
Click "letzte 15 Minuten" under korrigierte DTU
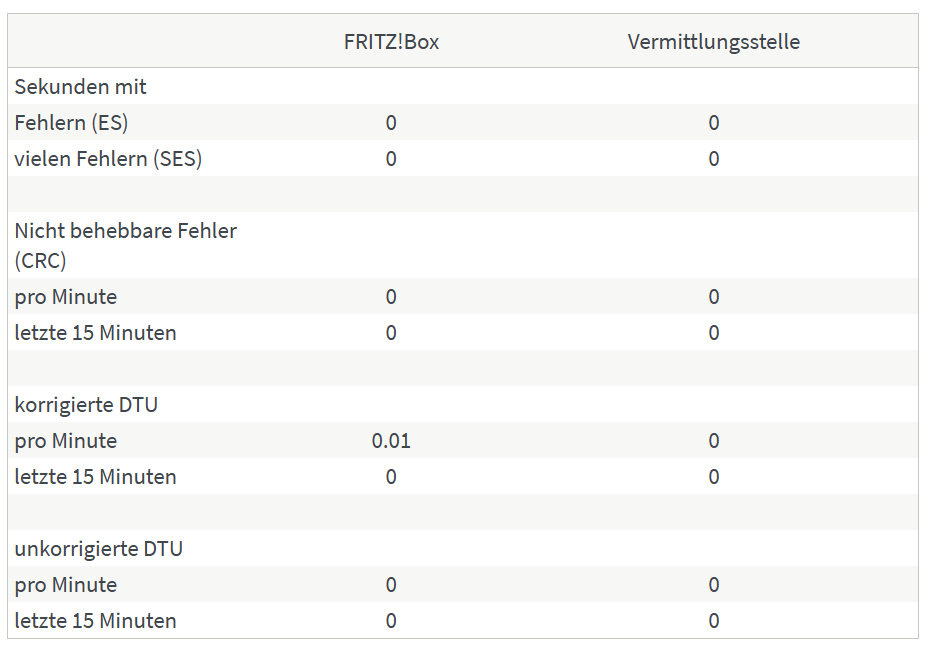coord(95,477)
